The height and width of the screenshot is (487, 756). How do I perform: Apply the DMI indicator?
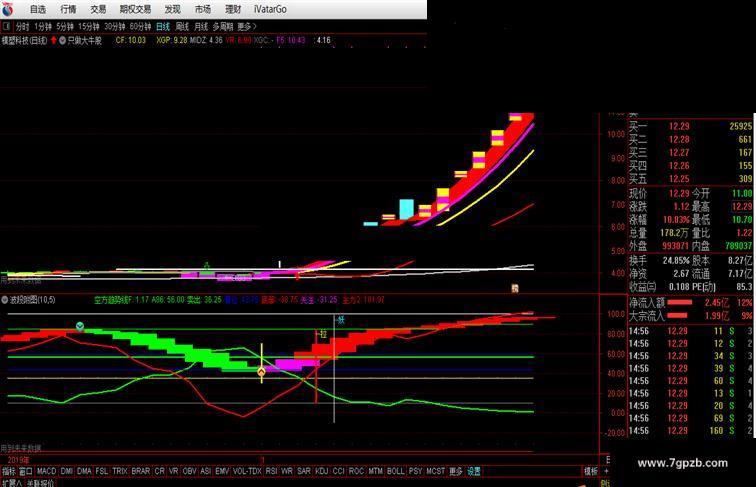pyautogui.click(x=67, y=471)
